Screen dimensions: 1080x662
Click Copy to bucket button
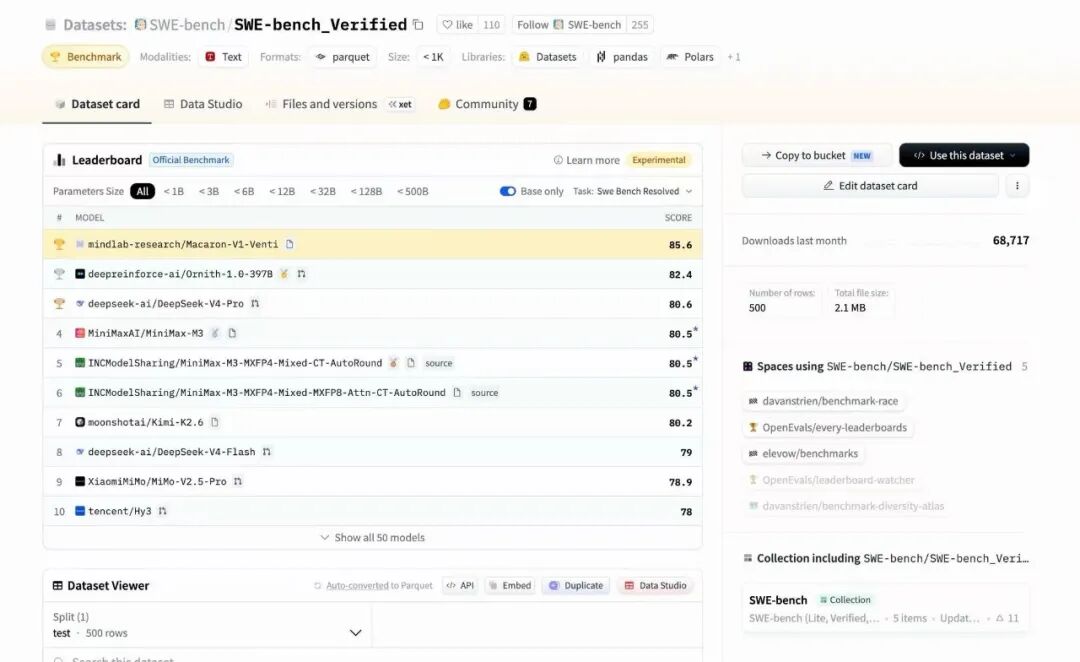[817, 156]
